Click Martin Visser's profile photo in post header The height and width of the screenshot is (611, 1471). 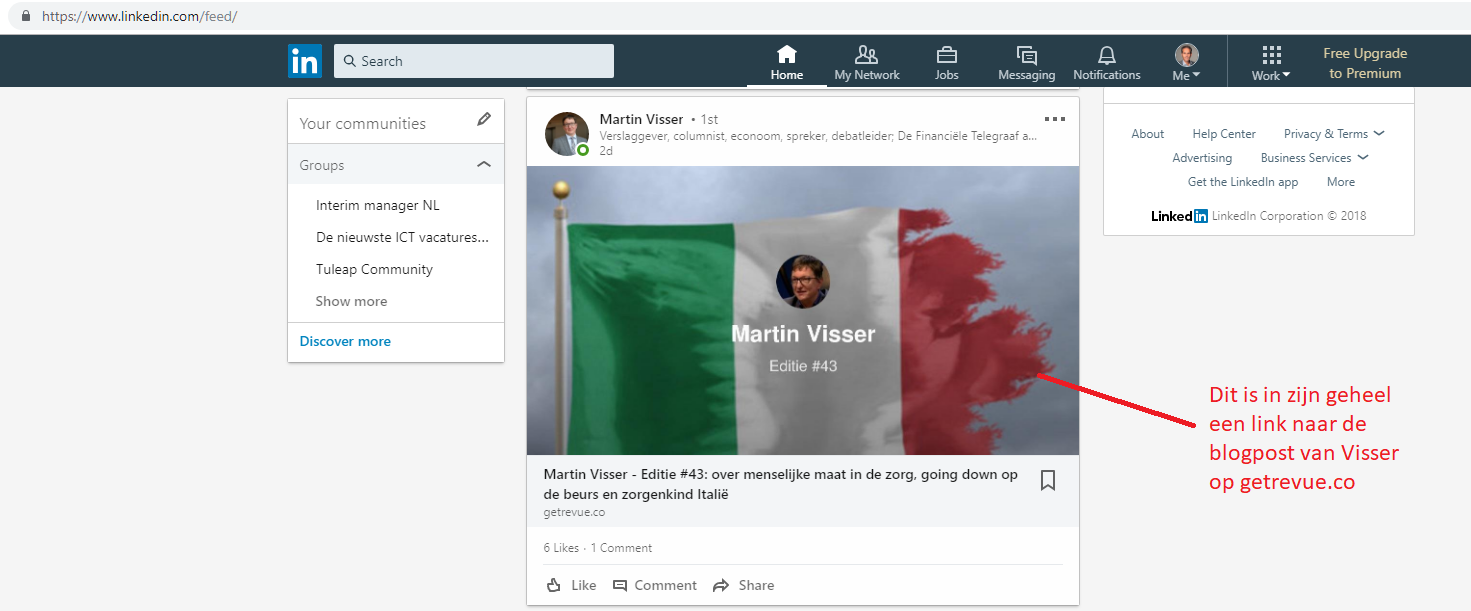pyautogui.click(x=567, y=134)
